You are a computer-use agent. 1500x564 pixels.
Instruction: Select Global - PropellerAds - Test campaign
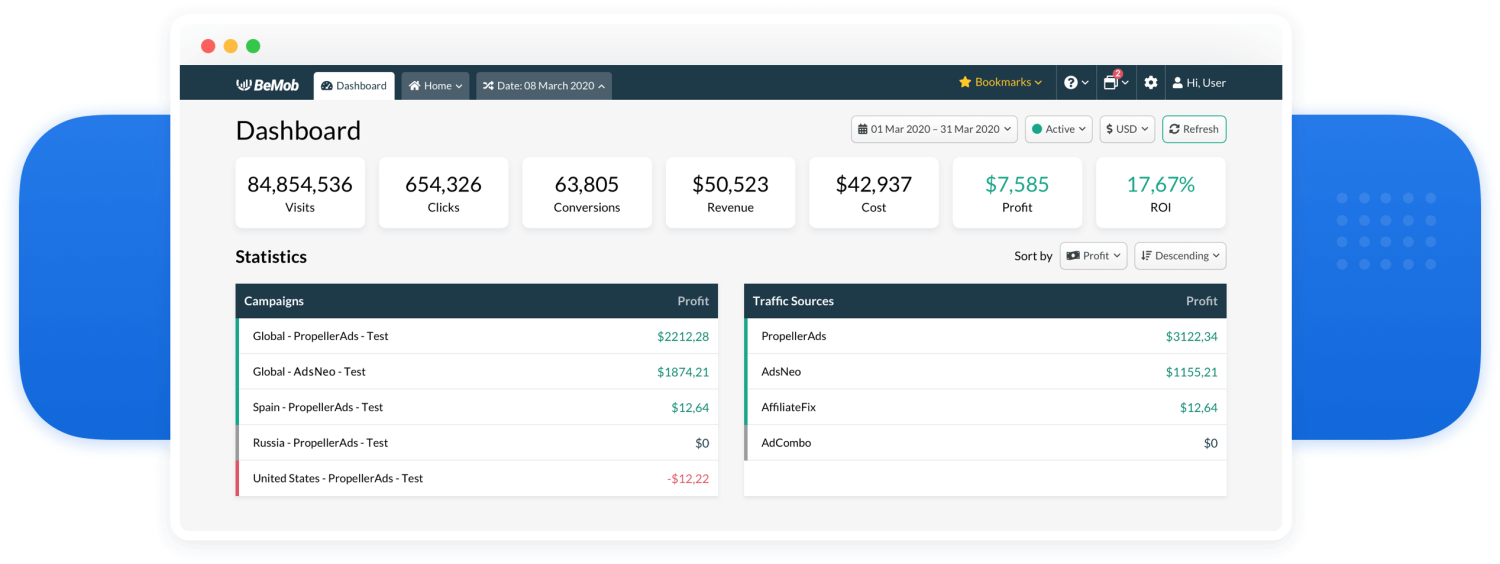(477, 336)
